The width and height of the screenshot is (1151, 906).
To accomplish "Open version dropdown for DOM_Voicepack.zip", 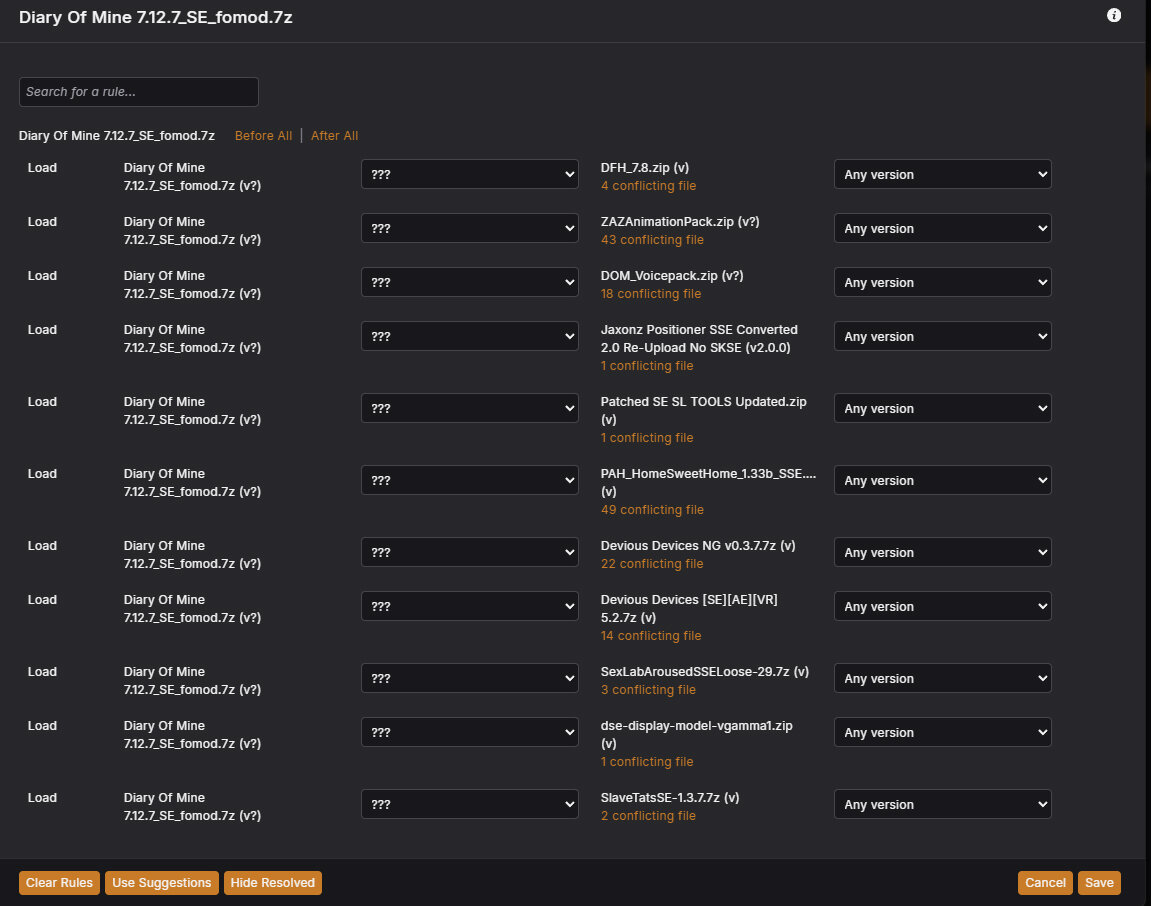I will point(943,283).
